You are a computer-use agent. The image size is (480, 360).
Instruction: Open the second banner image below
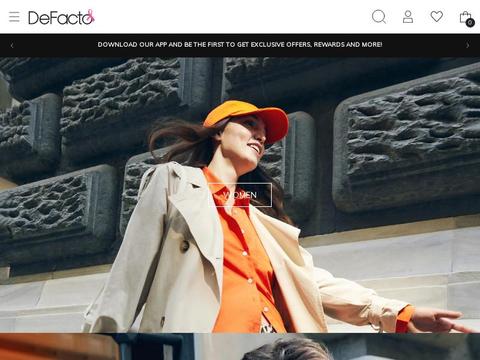pos(240,347)
